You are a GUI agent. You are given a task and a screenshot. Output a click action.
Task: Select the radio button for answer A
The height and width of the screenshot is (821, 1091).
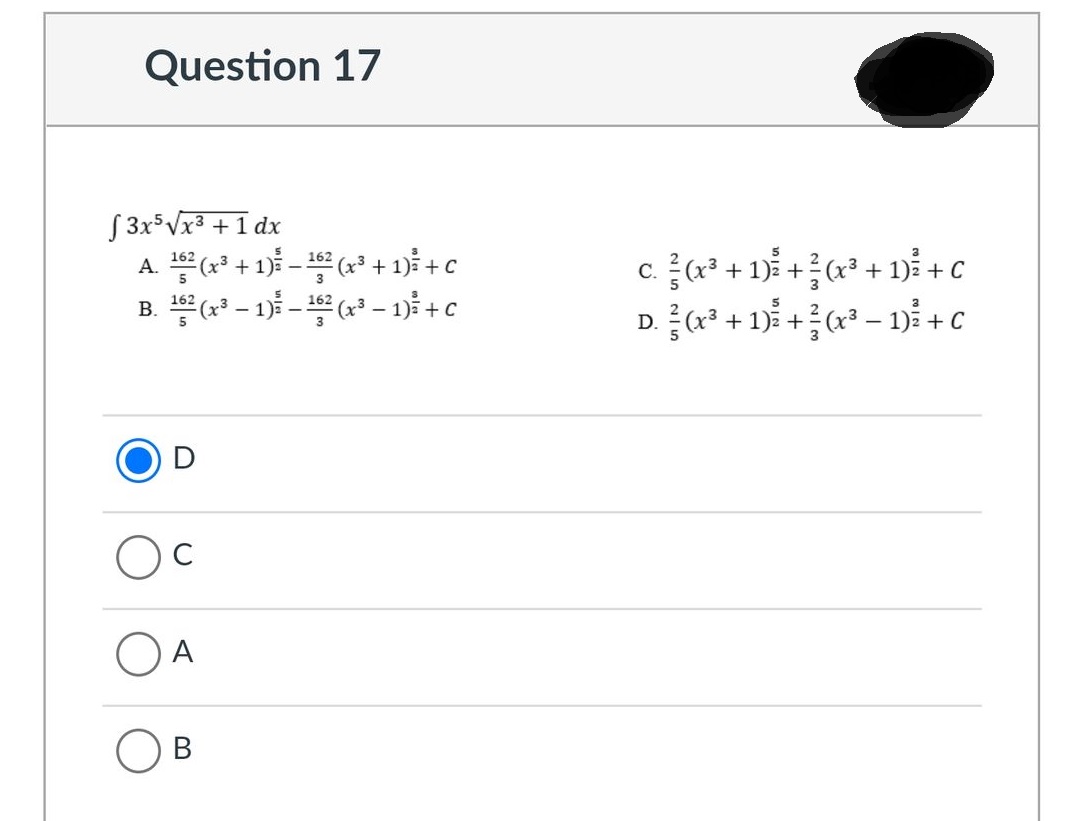click(138, 653)
